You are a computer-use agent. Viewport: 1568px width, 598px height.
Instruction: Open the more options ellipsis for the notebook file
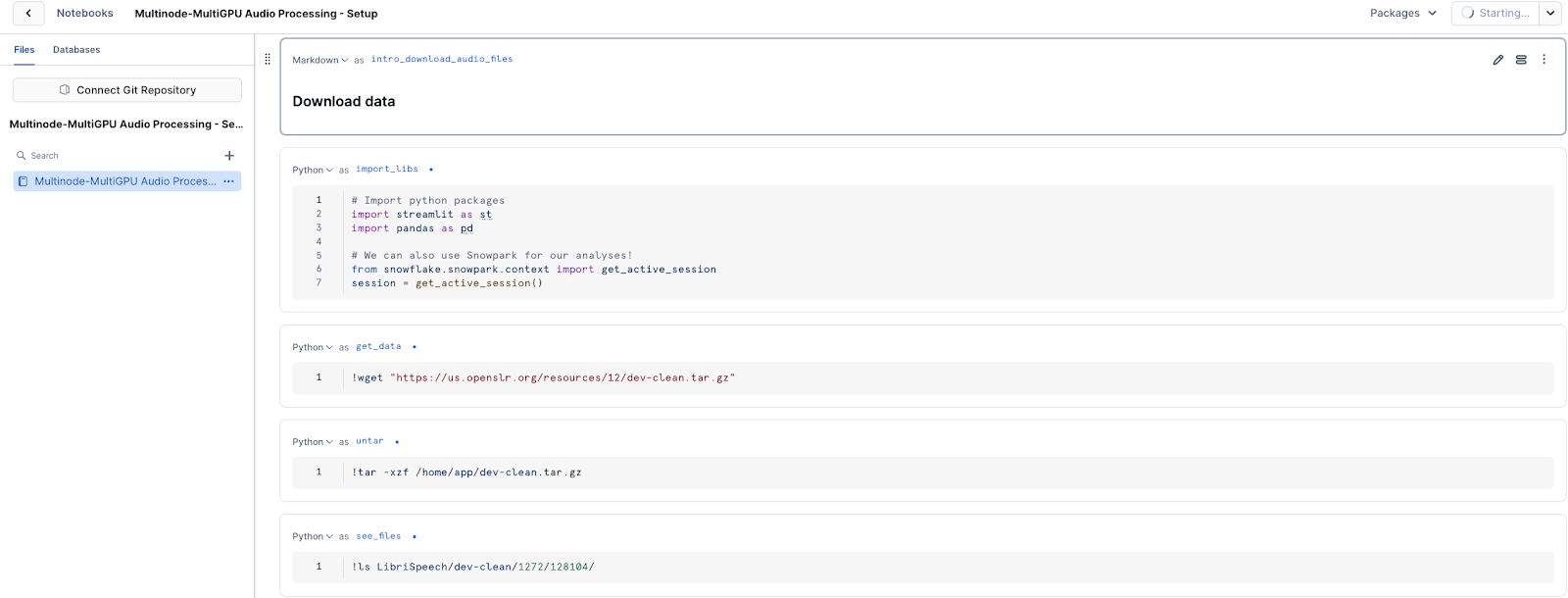(x=228, y=181)
